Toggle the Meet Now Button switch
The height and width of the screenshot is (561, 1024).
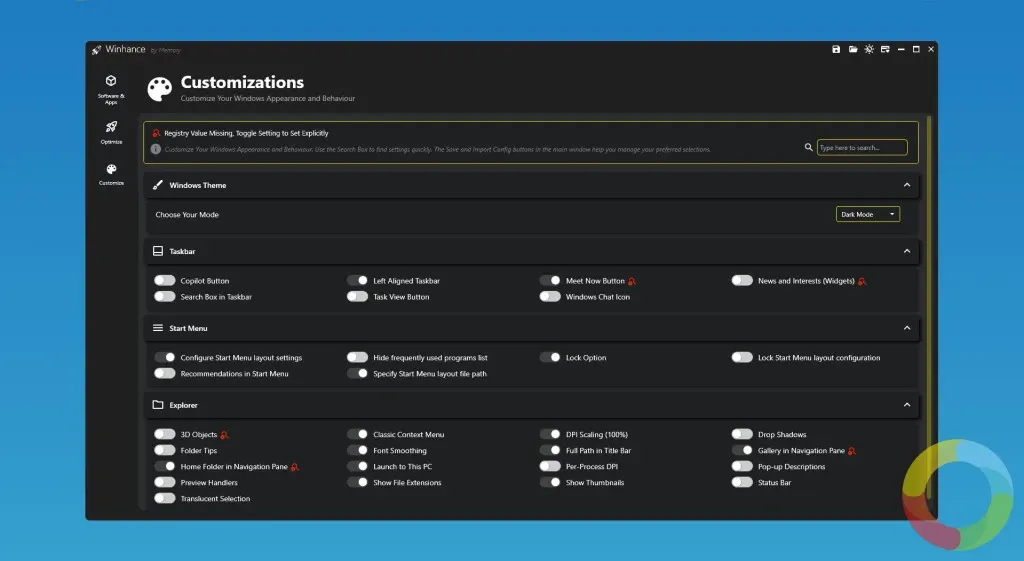tap(550, 280)
